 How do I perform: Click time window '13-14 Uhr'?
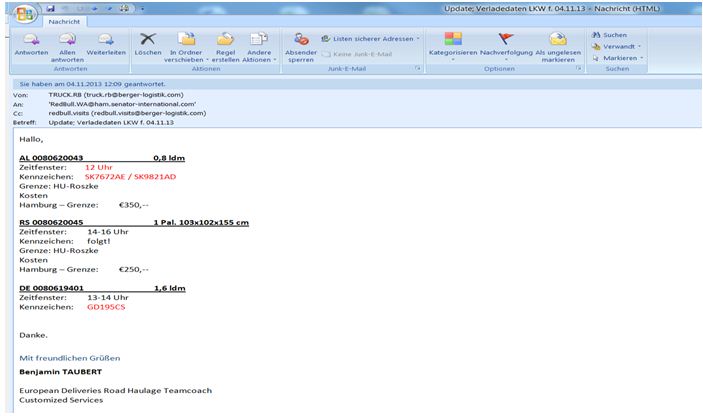[x=108, y=298]
